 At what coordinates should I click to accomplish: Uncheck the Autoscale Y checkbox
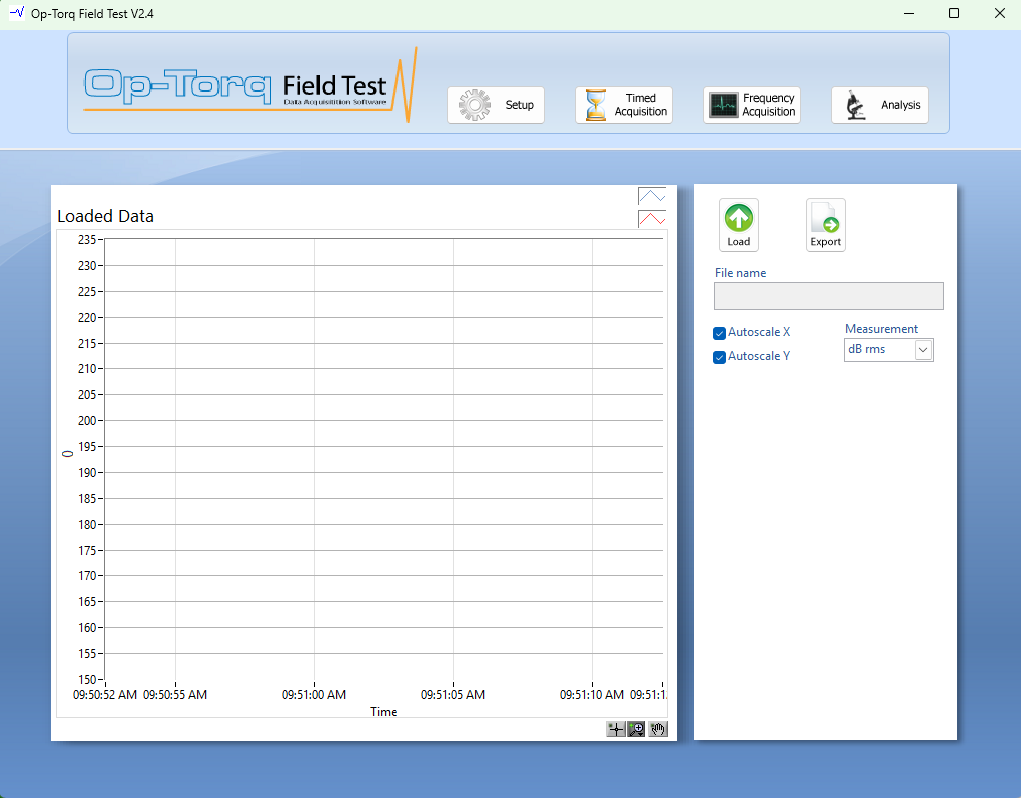pos(719,357)
